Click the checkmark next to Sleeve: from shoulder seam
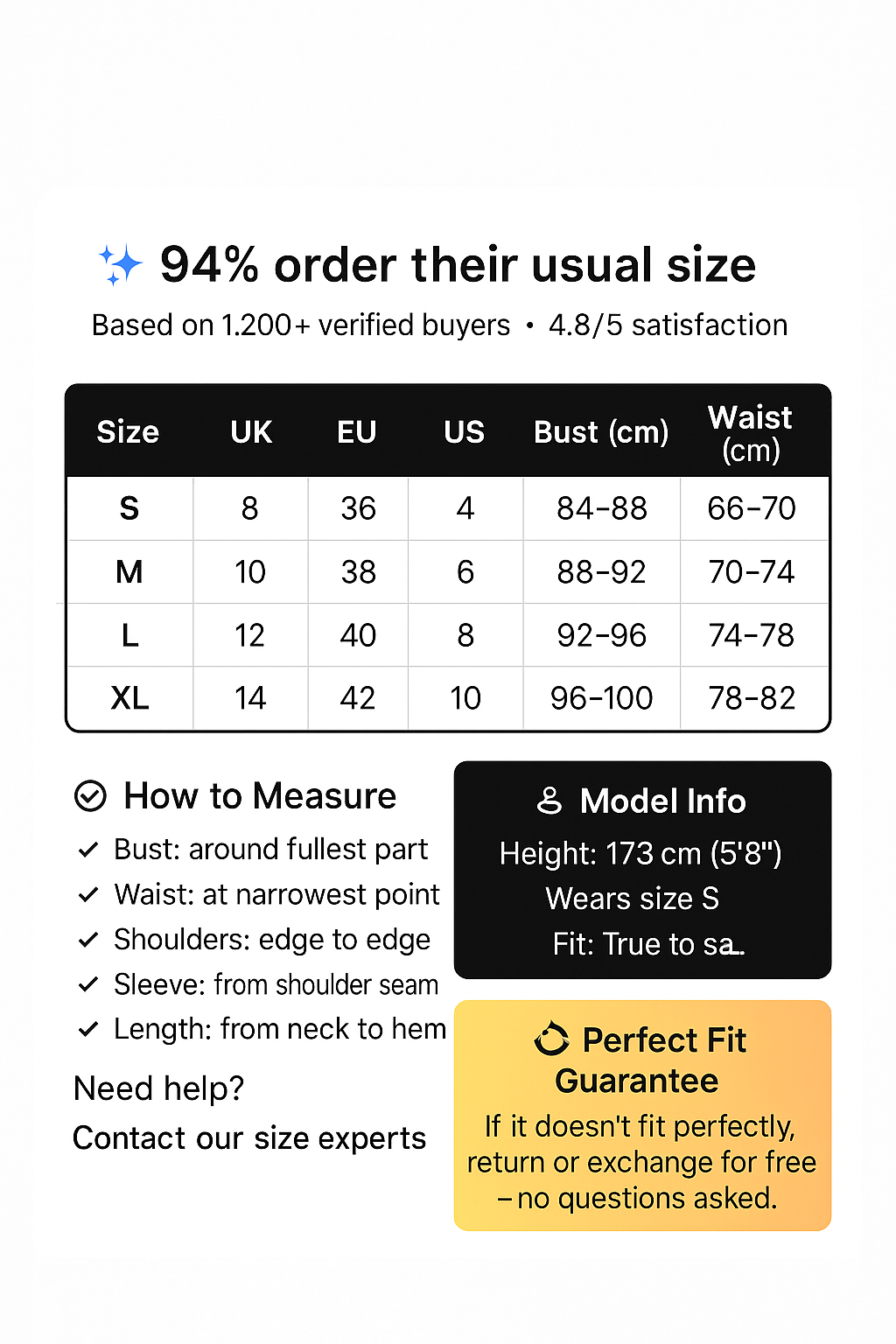 pos(88,984)
